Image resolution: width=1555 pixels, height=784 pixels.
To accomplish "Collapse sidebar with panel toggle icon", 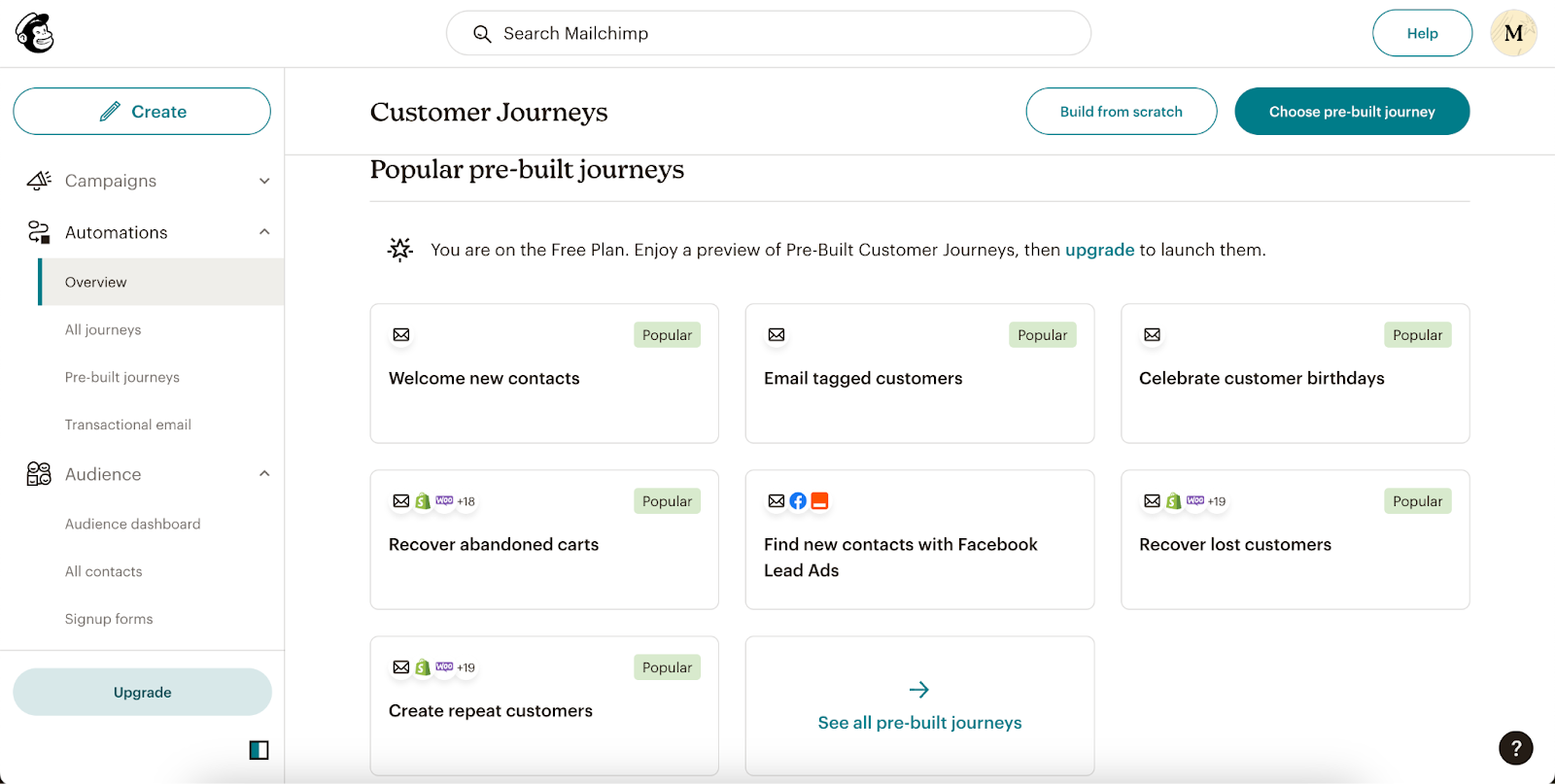I will (x=259, y=750).
